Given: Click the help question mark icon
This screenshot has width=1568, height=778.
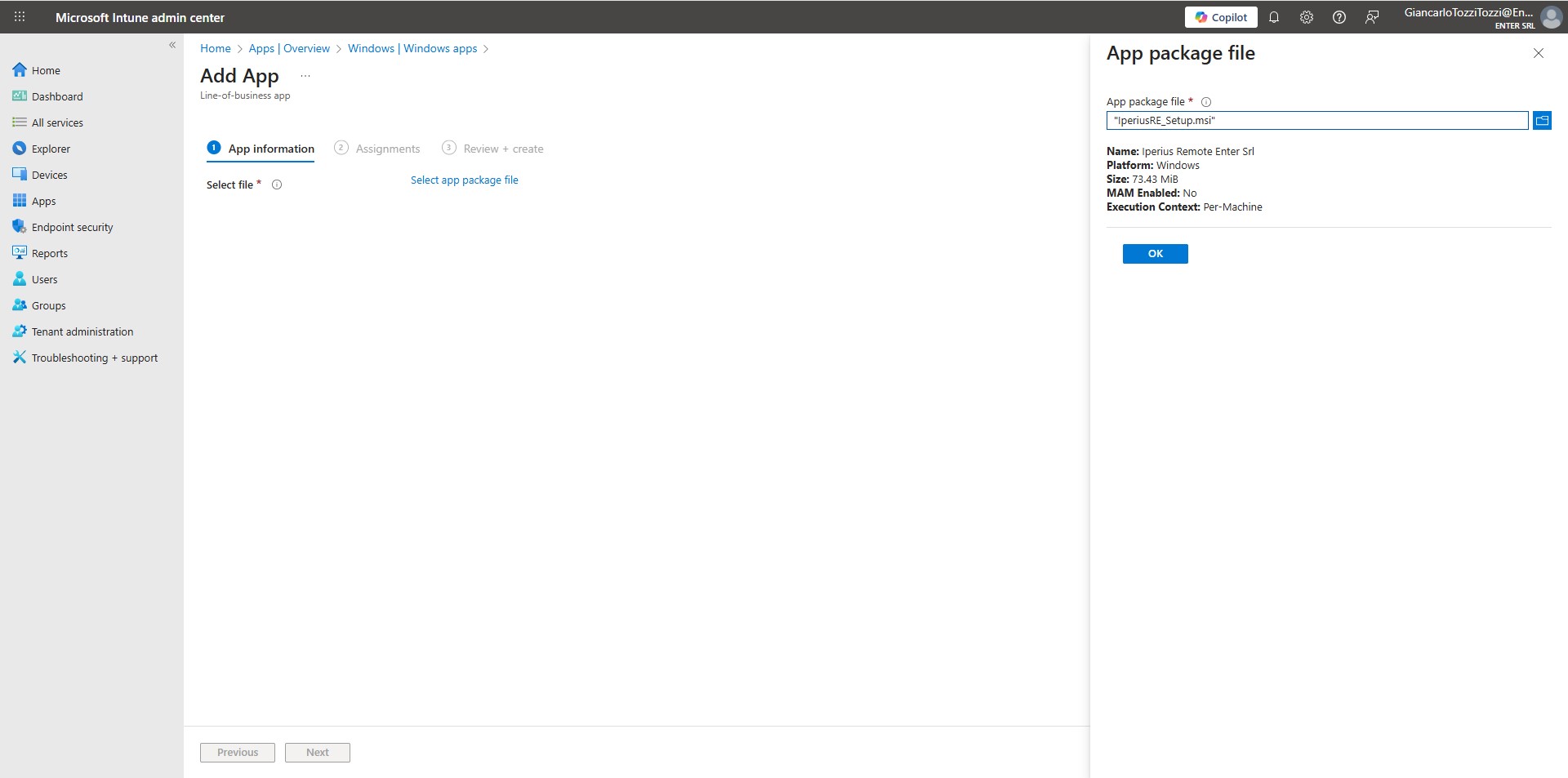Looking at the screenshot, I should (1339, 17).
